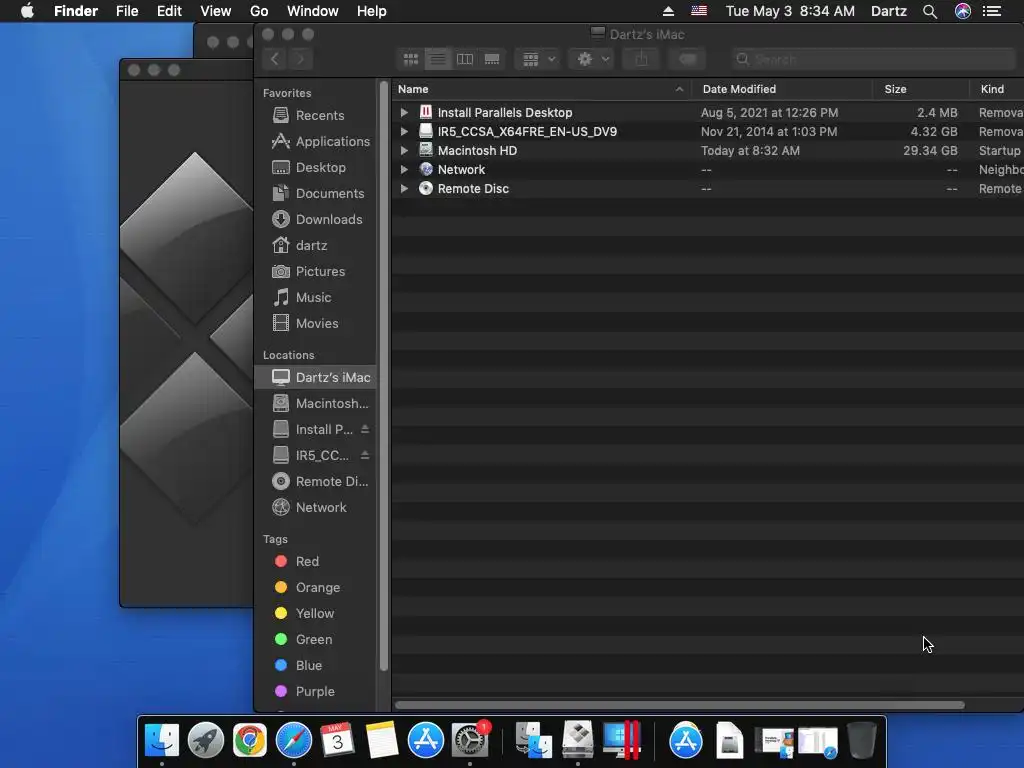Image resolution: width=1024 pixels, height=768 pixels.
Task: Launch Google Chrome from the Dock
Action: (x=249, y=740)
